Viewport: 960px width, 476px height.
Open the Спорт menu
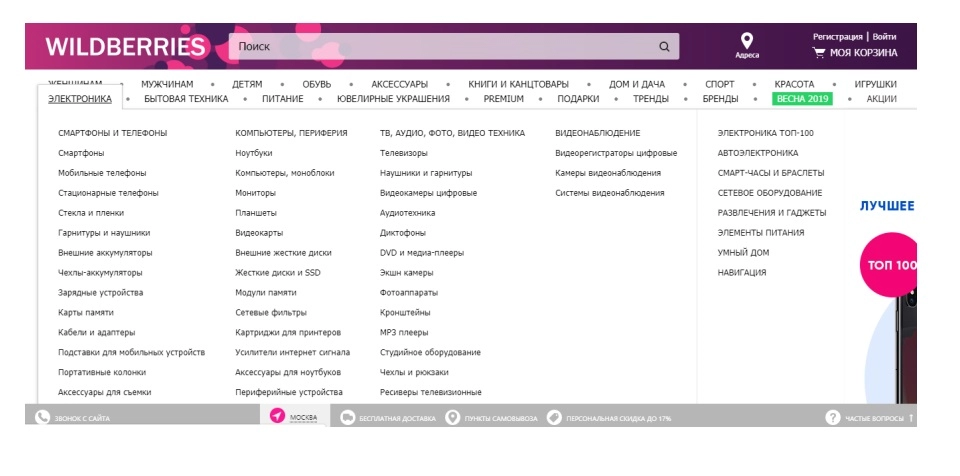tap(719, 85)
